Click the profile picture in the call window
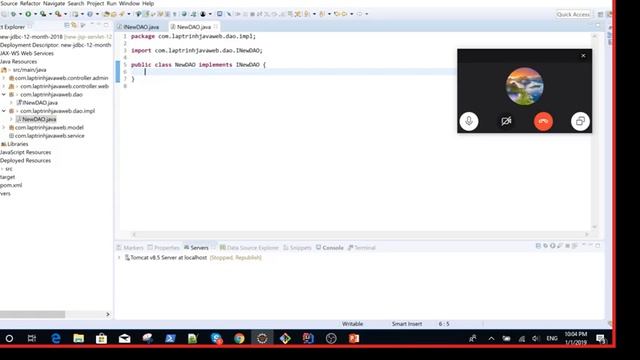640x360 pixels. pos(524,86)
